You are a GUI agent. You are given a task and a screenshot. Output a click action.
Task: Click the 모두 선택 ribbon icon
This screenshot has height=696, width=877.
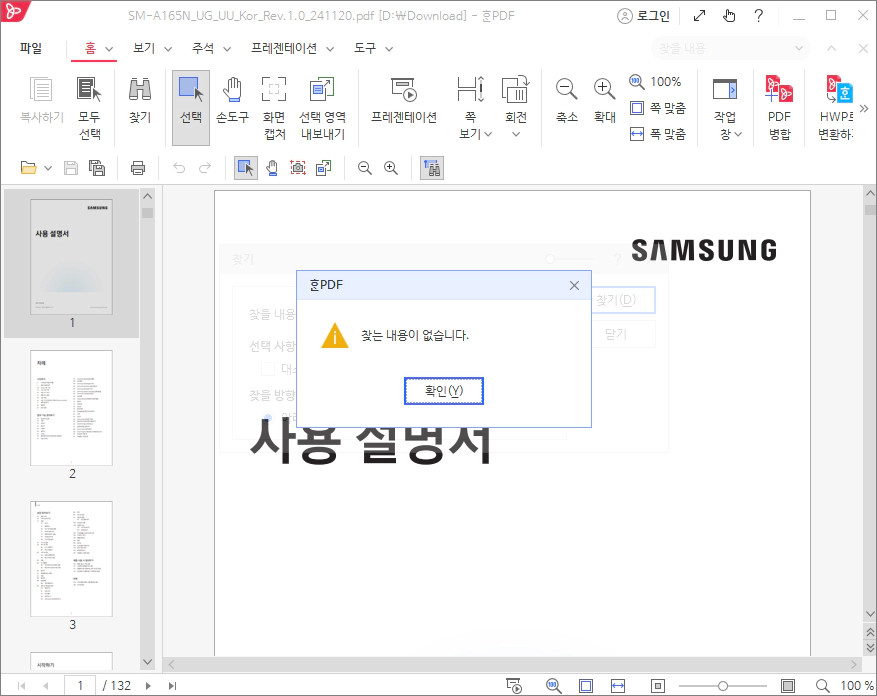pyautogui.click(x=89, y=108)
